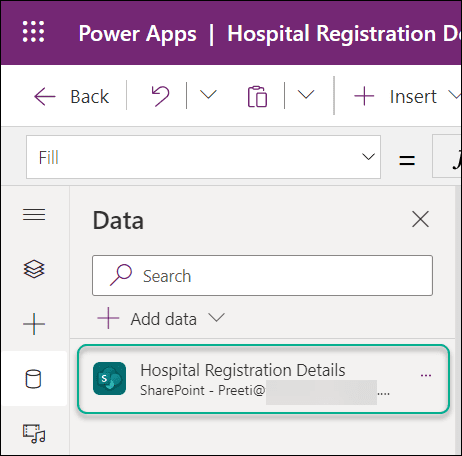Click the Insert plus icon
This screenshot has height=456, width=462.
(364, 96)
